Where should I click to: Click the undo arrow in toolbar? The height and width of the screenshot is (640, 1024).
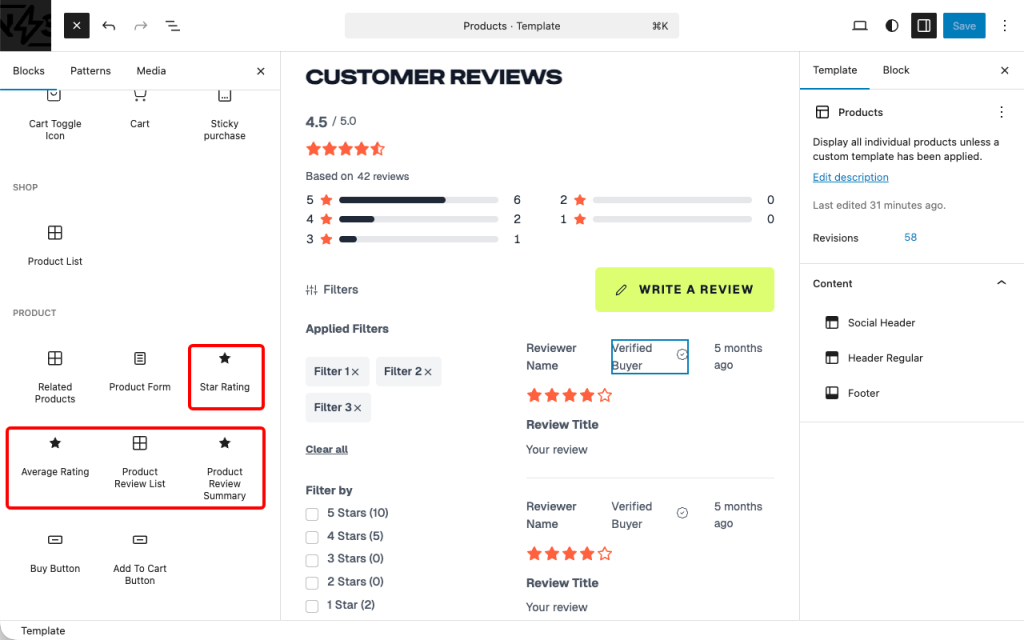[109, 26]
